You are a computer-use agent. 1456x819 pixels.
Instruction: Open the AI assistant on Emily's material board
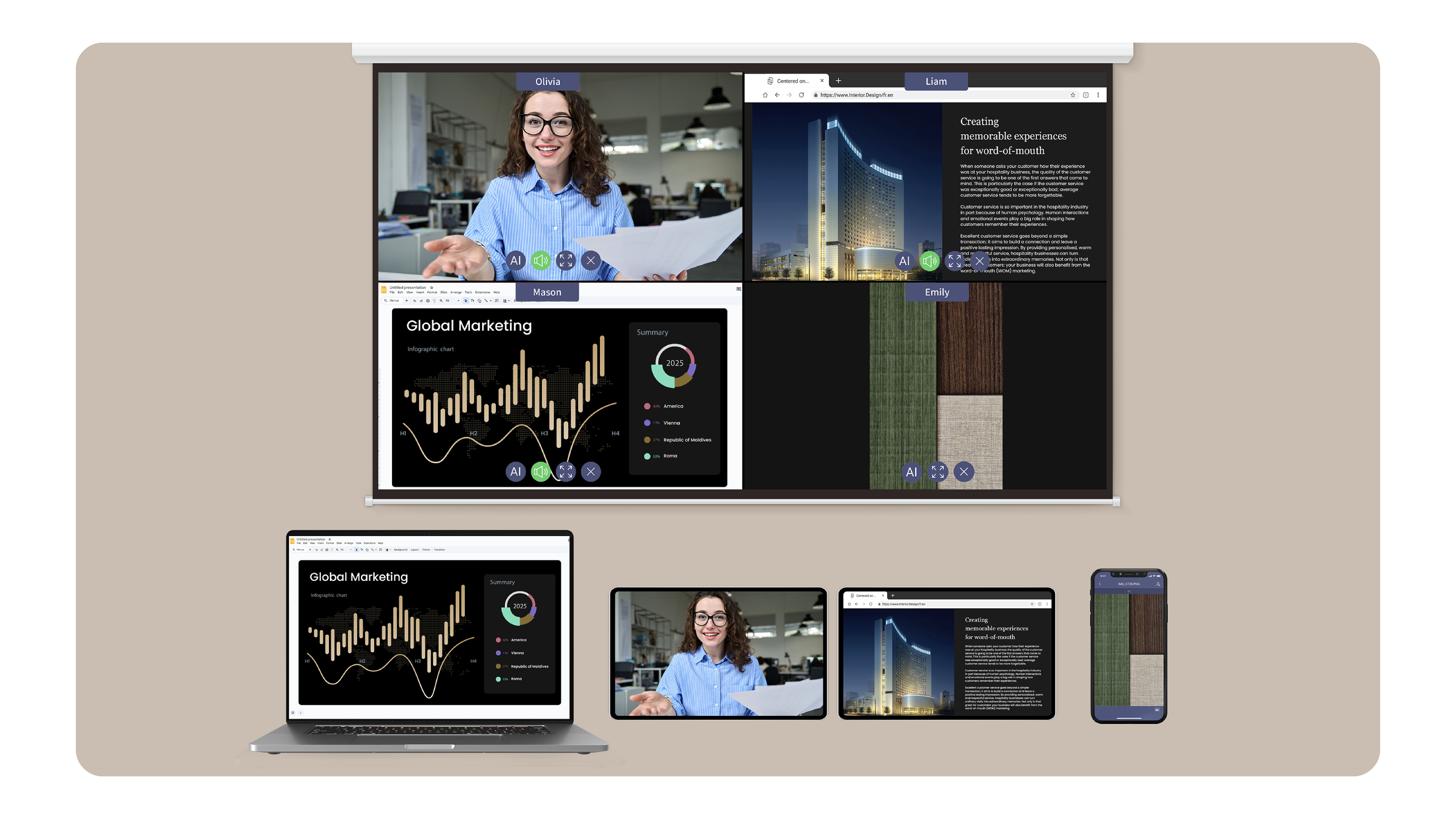[x=911, y=472]
